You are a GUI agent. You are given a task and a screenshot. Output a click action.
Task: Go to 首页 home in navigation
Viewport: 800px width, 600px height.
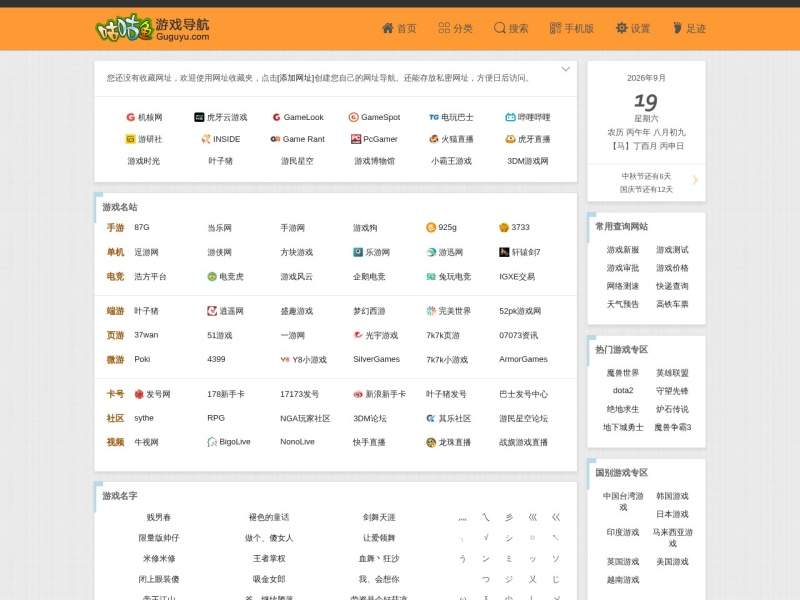click(399, 29)
